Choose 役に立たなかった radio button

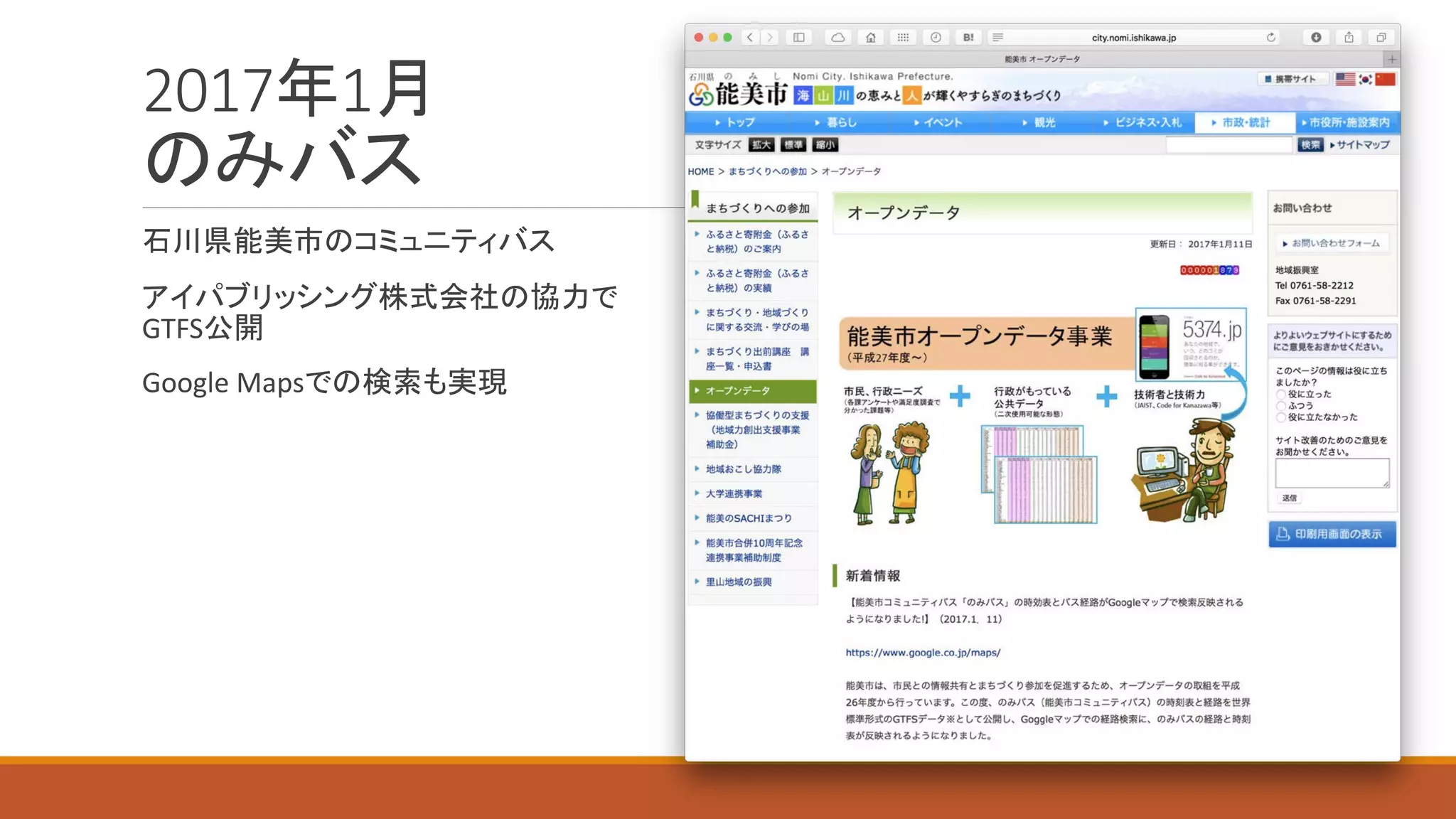tap(1281, 417)
